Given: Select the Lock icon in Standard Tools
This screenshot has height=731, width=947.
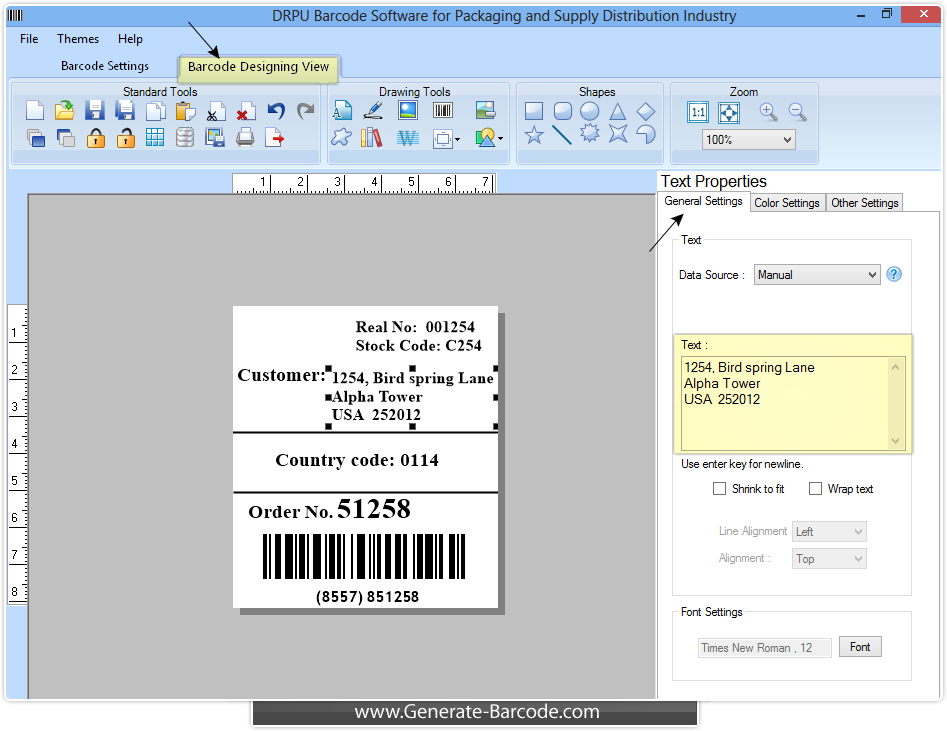Looking at the screenshot, I should click(x=96, y=137).
